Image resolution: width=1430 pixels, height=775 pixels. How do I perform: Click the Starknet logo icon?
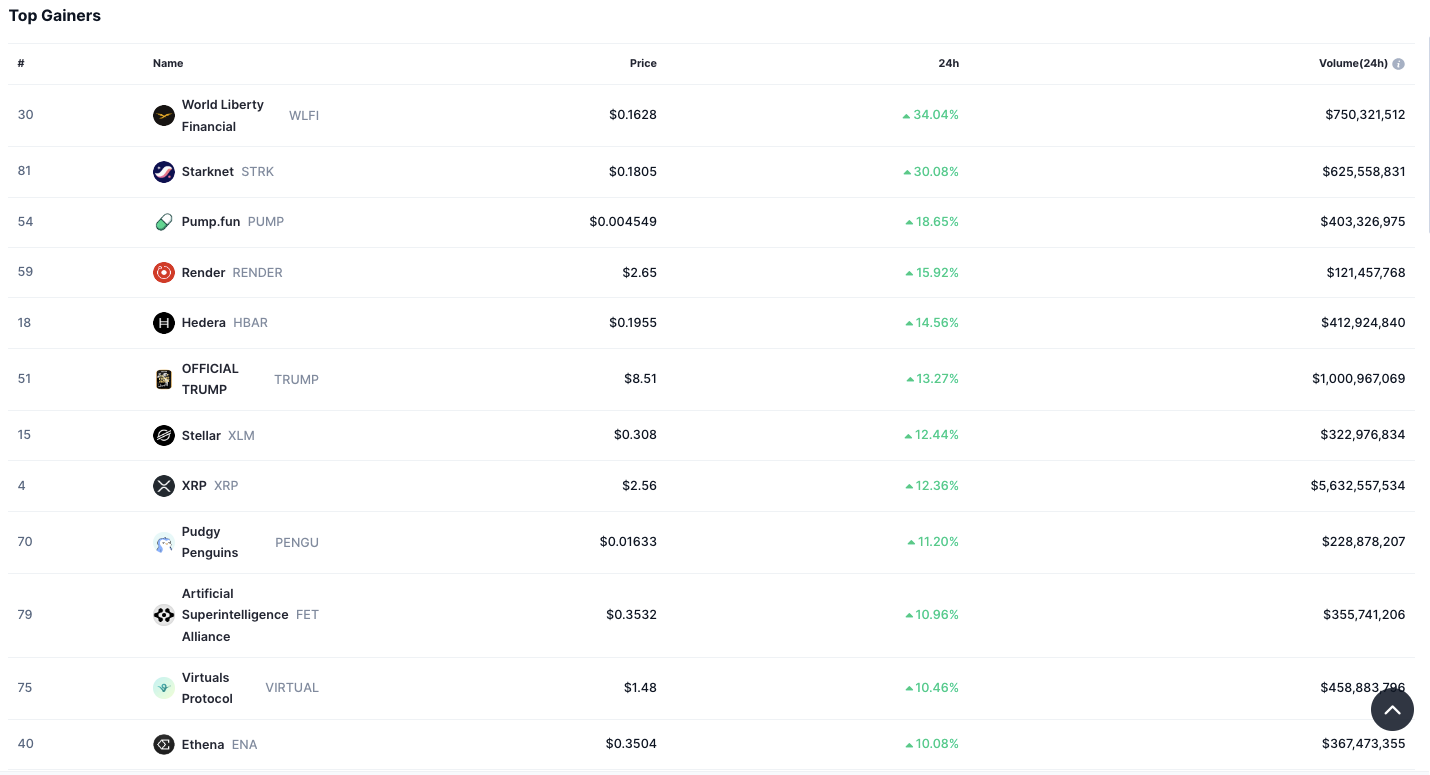point(163,171)
